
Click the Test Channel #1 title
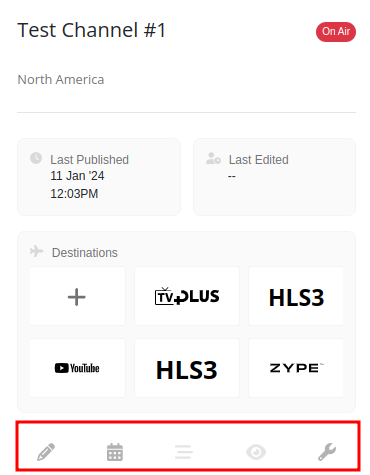(x=92, y=30)
